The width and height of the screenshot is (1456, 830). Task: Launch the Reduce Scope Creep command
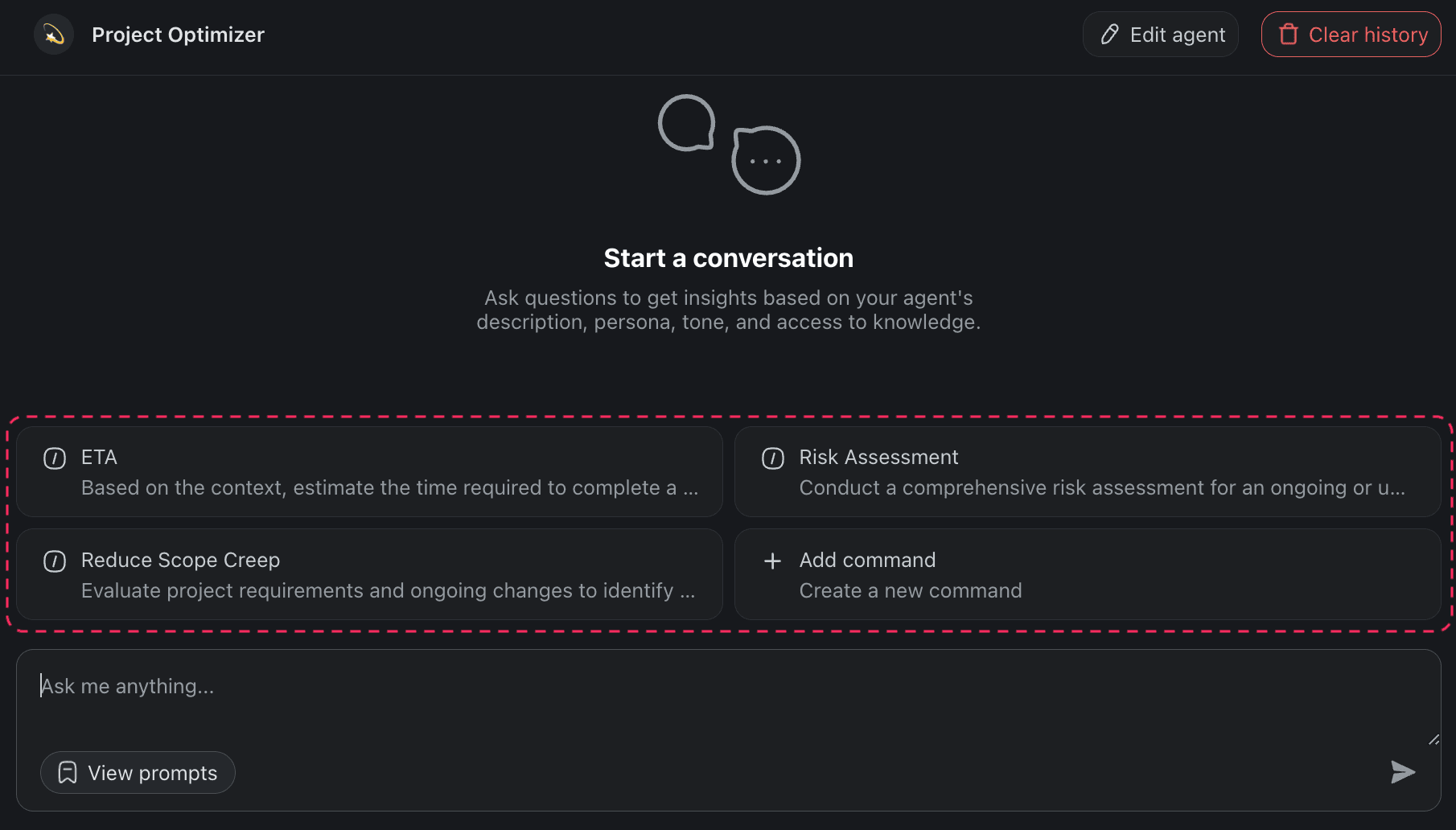pyautogui.click(x=369, y=574)
